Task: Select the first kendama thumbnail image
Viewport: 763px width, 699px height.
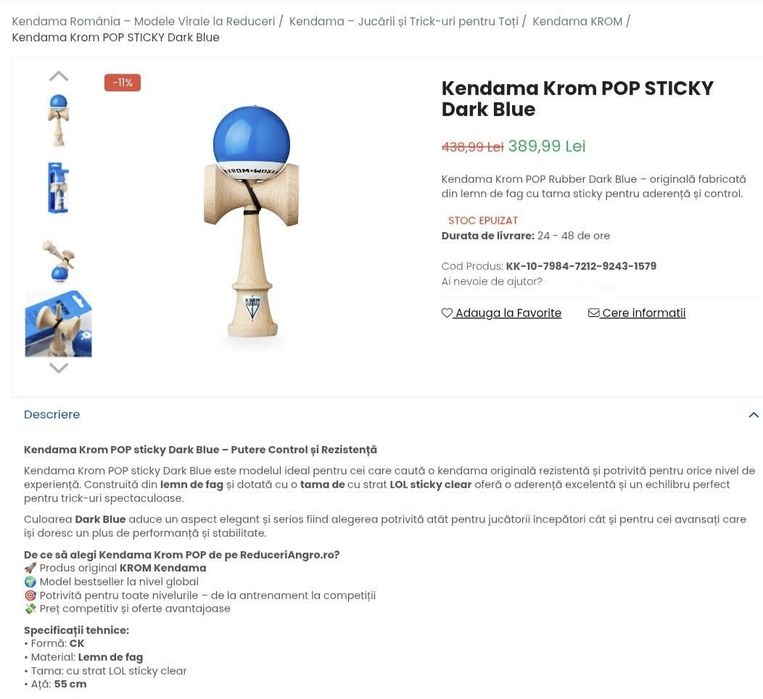Action: point(58,121)
